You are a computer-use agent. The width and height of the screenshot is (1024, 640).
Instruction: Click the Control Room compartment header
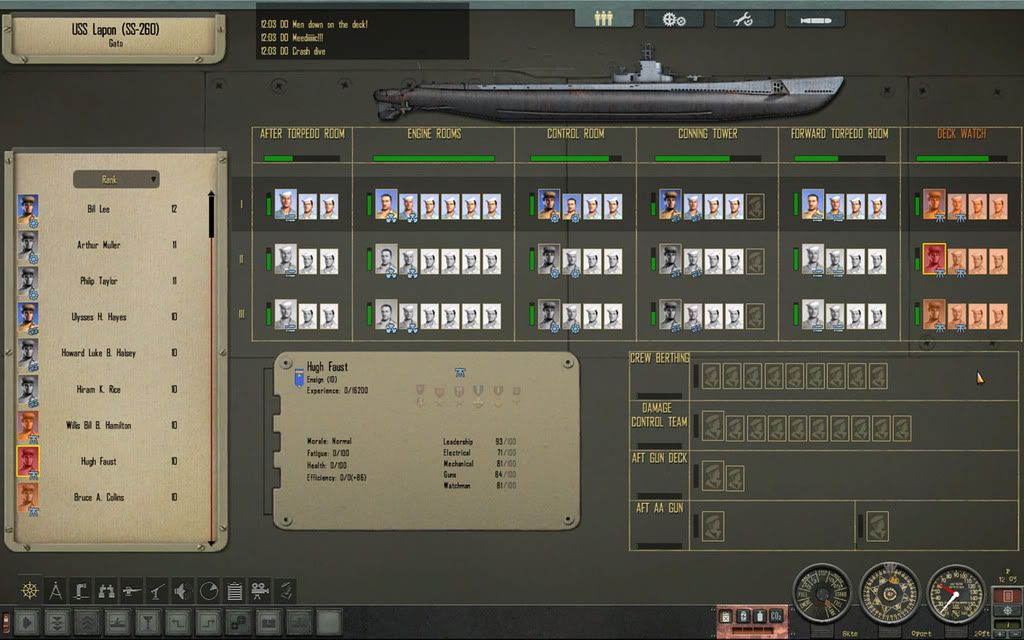(575, 134)
